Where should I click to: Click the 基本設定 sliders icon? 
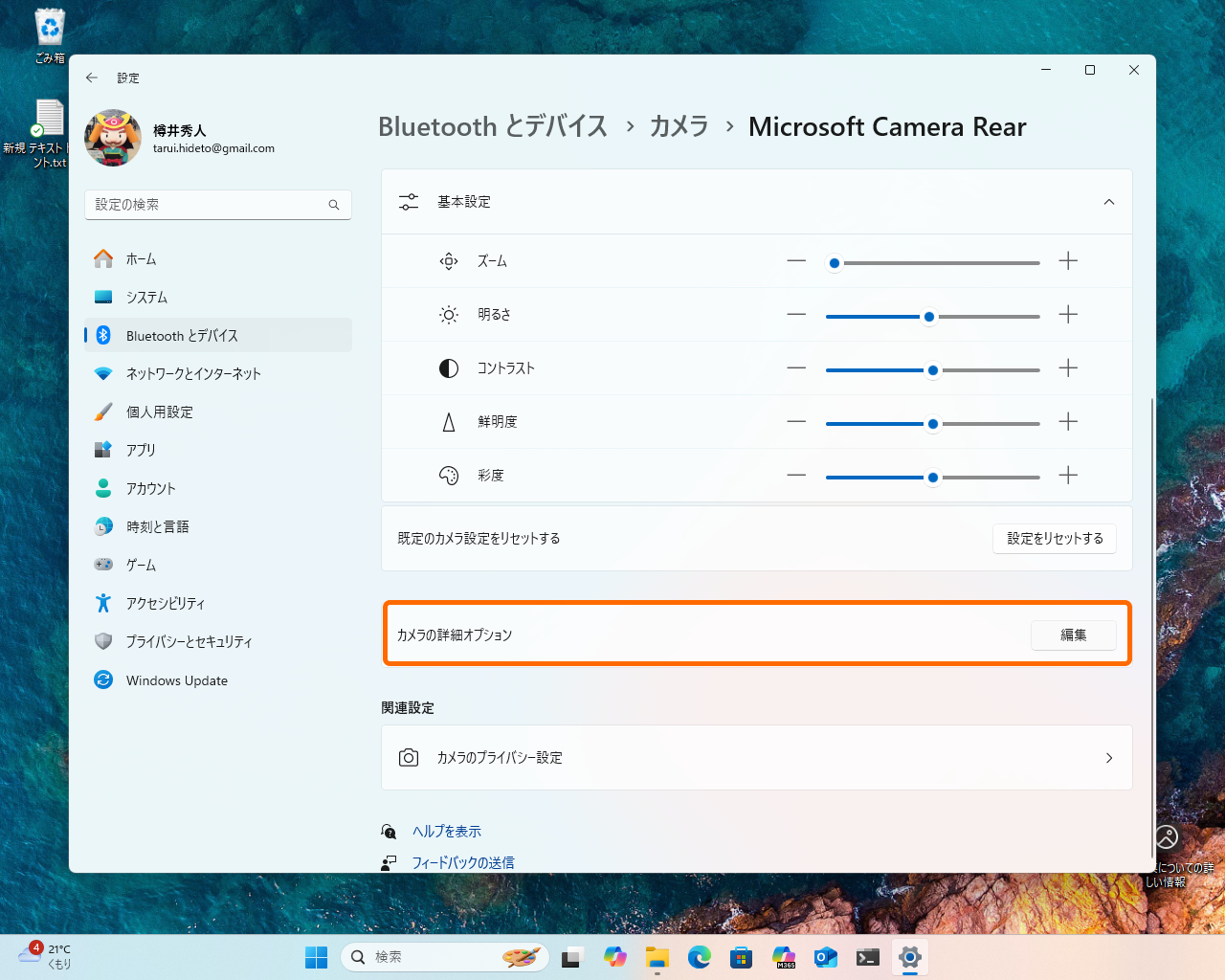tap(409, 202)
